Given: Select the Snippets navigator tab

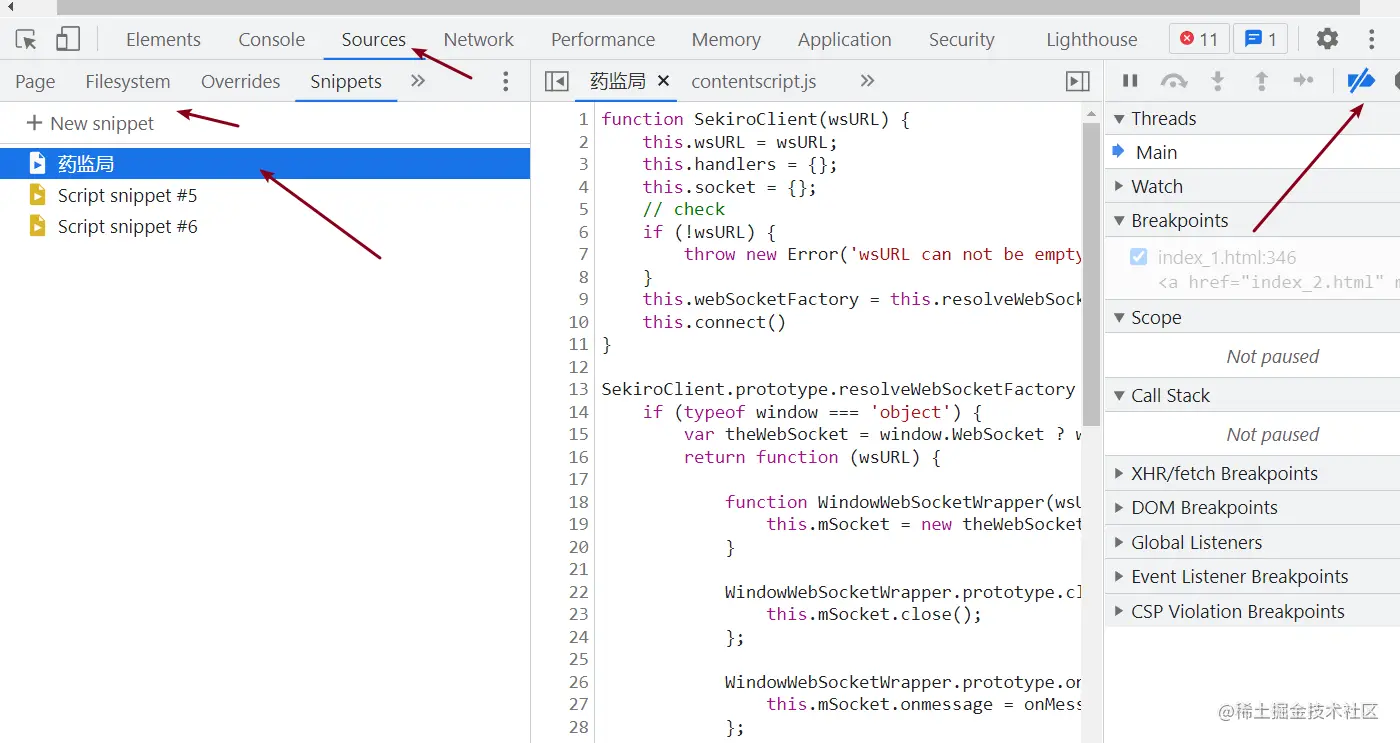Looking at the screenshot, I should tap(346, 82).
